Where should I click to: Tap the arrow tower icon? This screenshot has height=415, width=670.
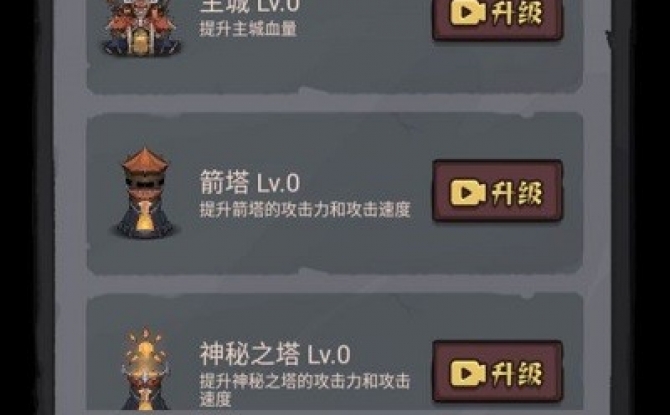[144, 193]
